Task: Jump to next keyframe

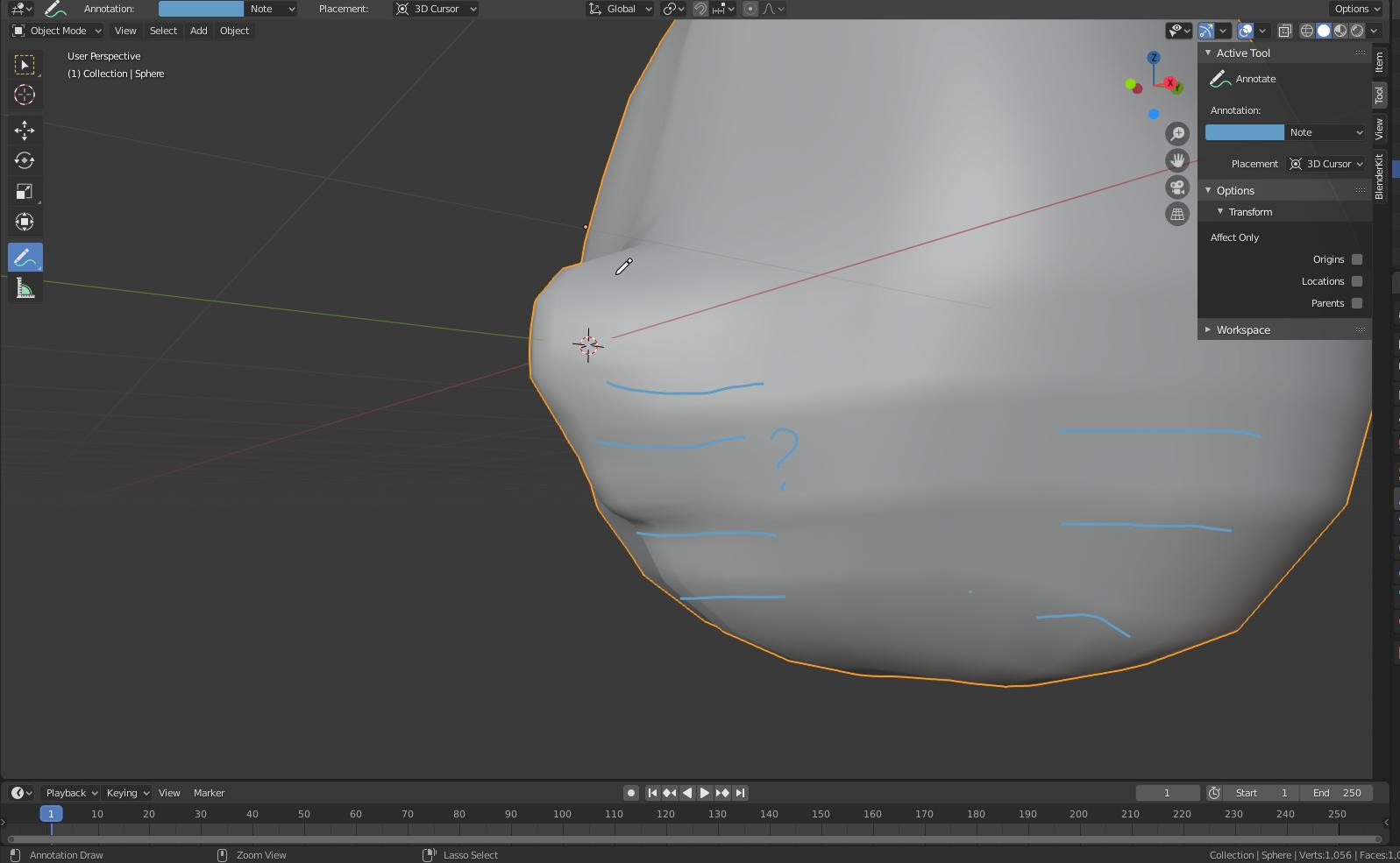Action: (722, 793)
